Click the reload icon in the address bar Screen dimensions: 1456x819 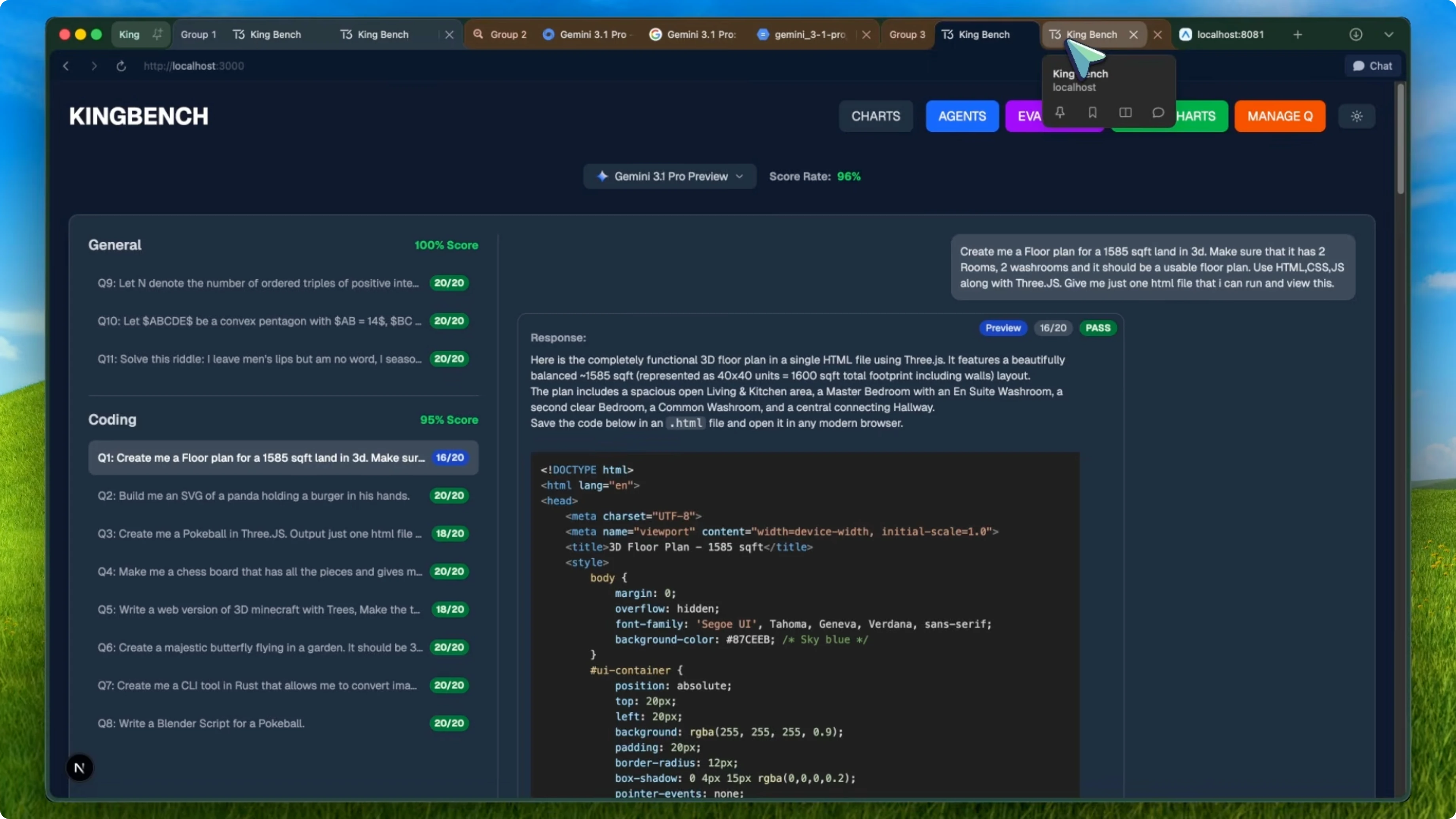pyautogui.click(x=121, y=66)
